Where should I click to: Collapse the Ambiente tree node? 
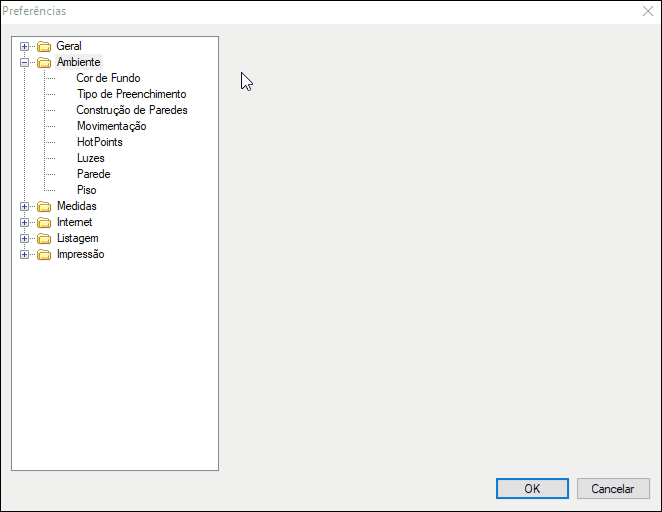[x=24, y=62]
